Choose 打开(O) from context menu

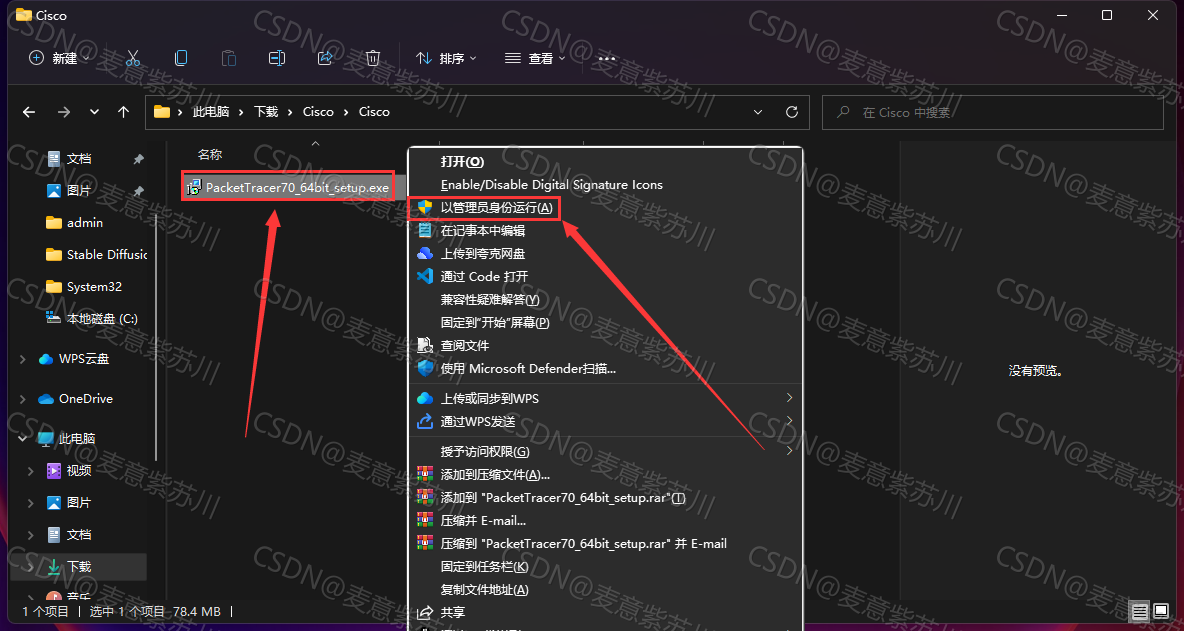point(462,162)
